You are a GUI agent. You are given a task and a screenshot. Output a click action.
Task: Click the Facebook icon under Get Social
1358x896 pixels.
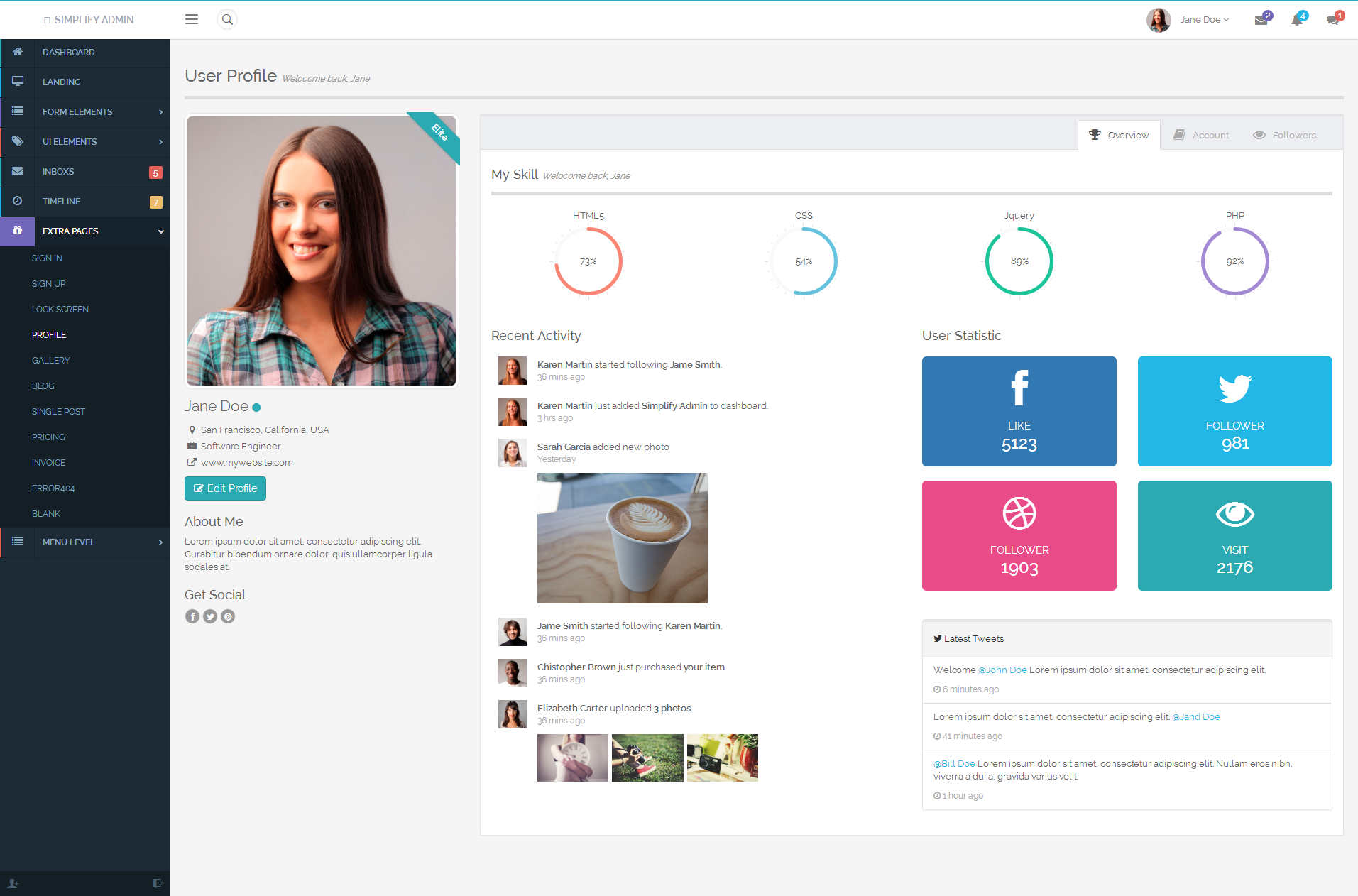pyautogui.click(x=192, y=616)
